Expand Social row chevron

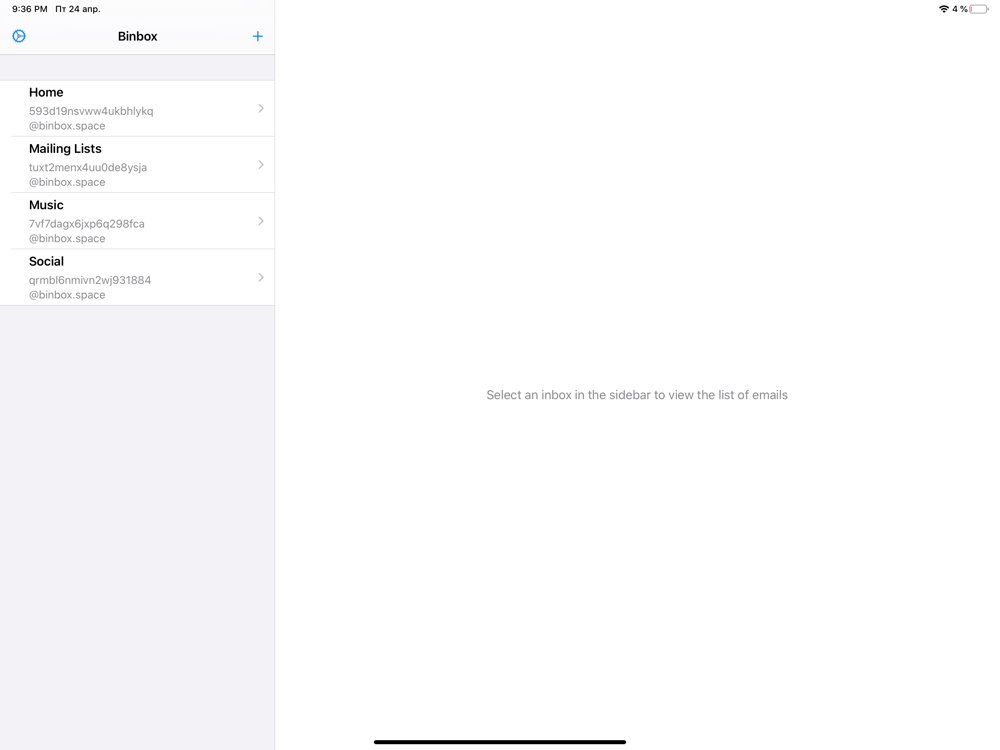coord(261,277)
